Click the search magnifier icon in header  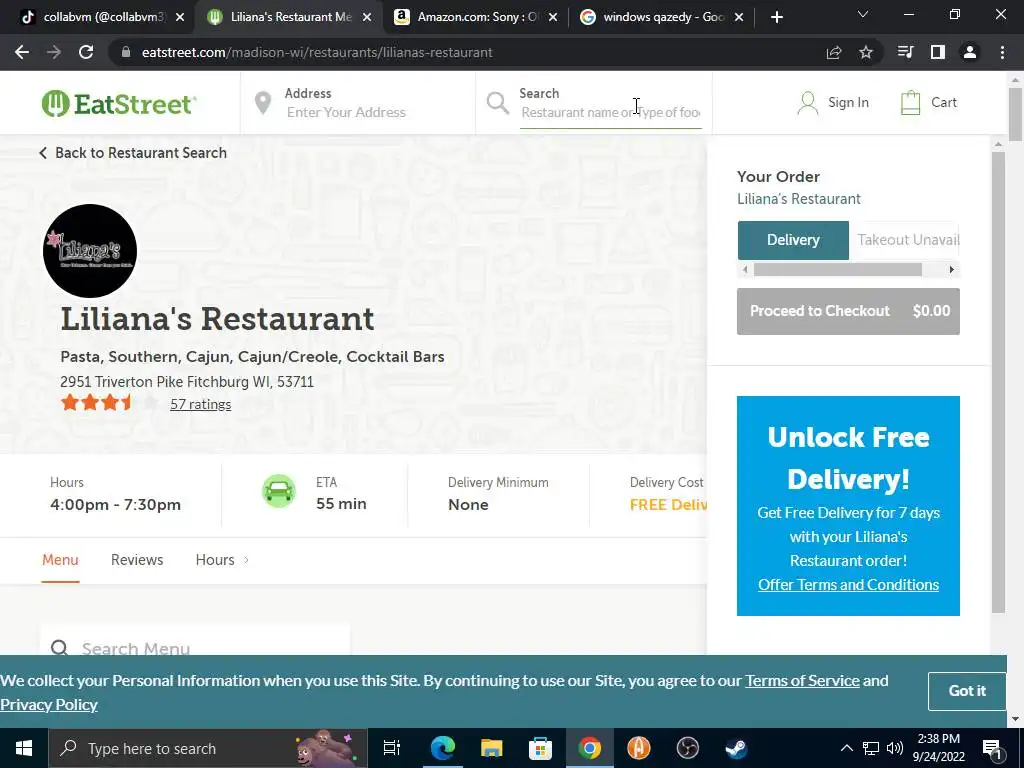498,103
